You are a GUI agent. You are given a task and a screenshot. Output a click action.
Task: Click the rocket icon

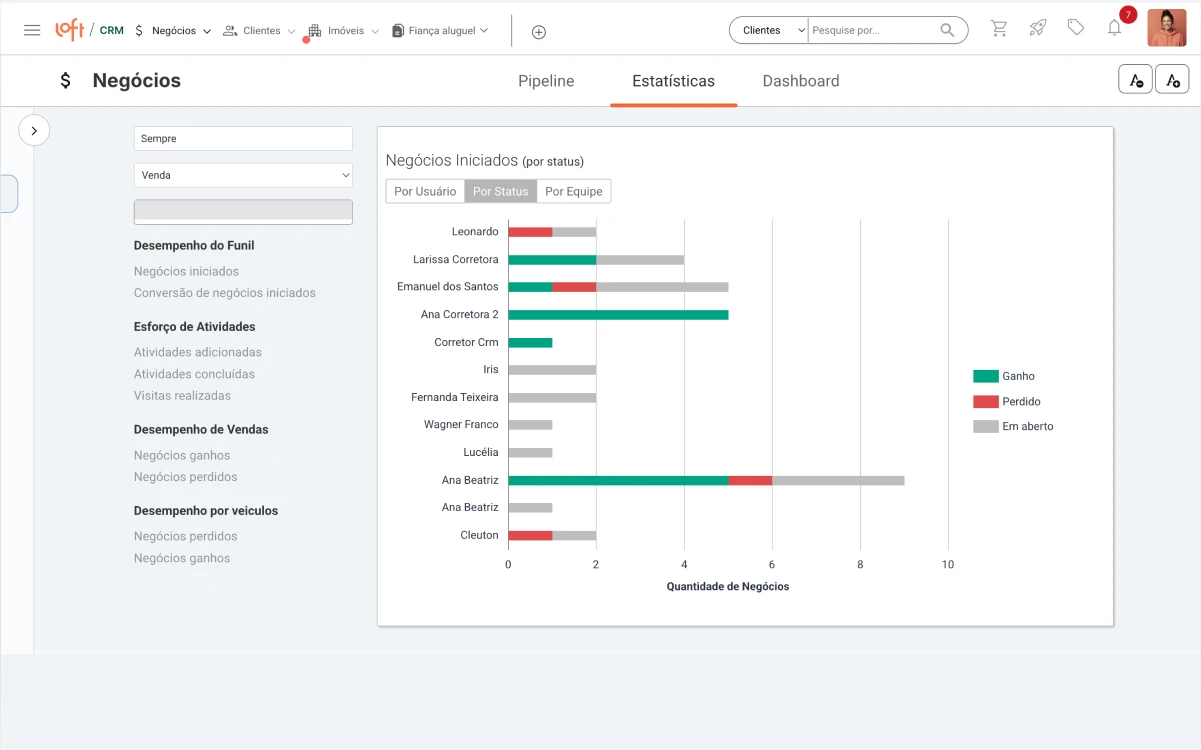(1037, 29)
